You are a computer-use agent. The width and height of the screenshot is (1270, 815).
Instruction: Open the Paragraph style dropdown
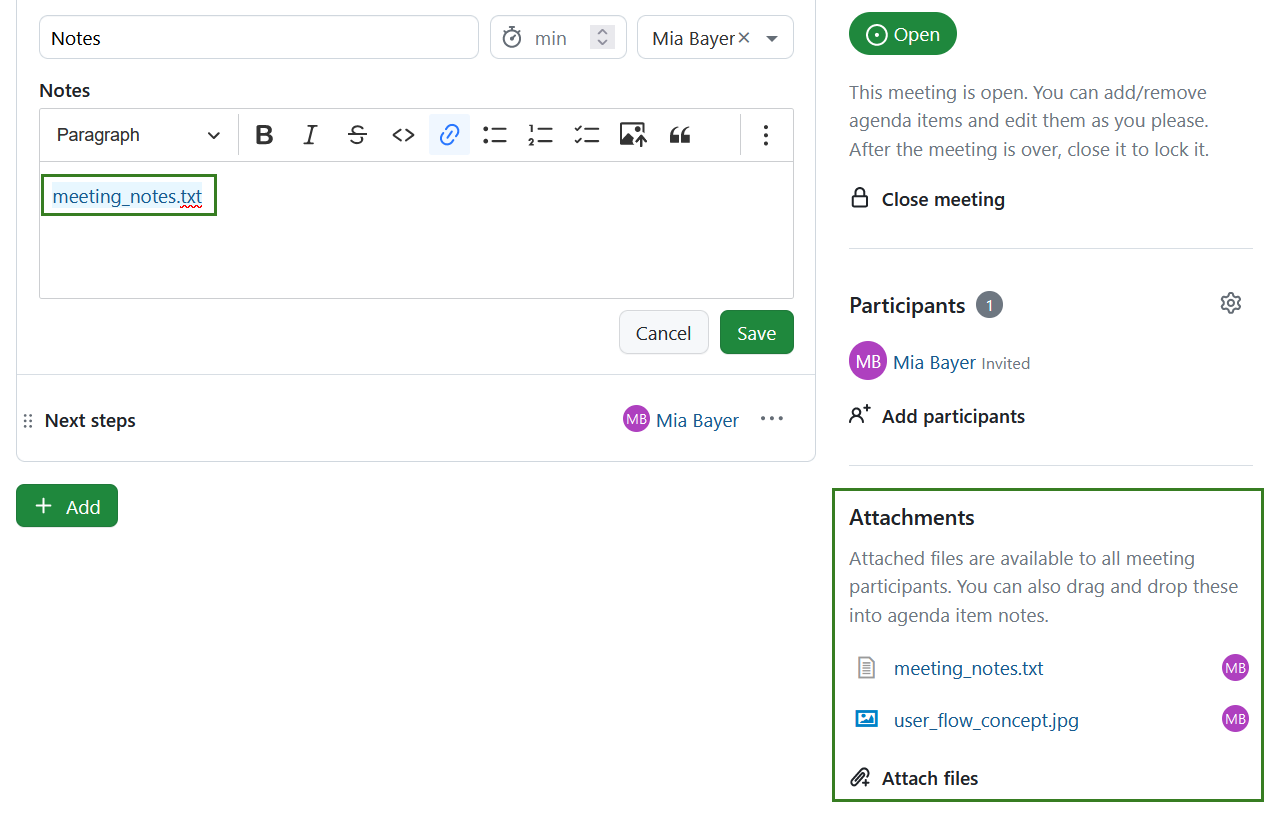click(138, 135)
